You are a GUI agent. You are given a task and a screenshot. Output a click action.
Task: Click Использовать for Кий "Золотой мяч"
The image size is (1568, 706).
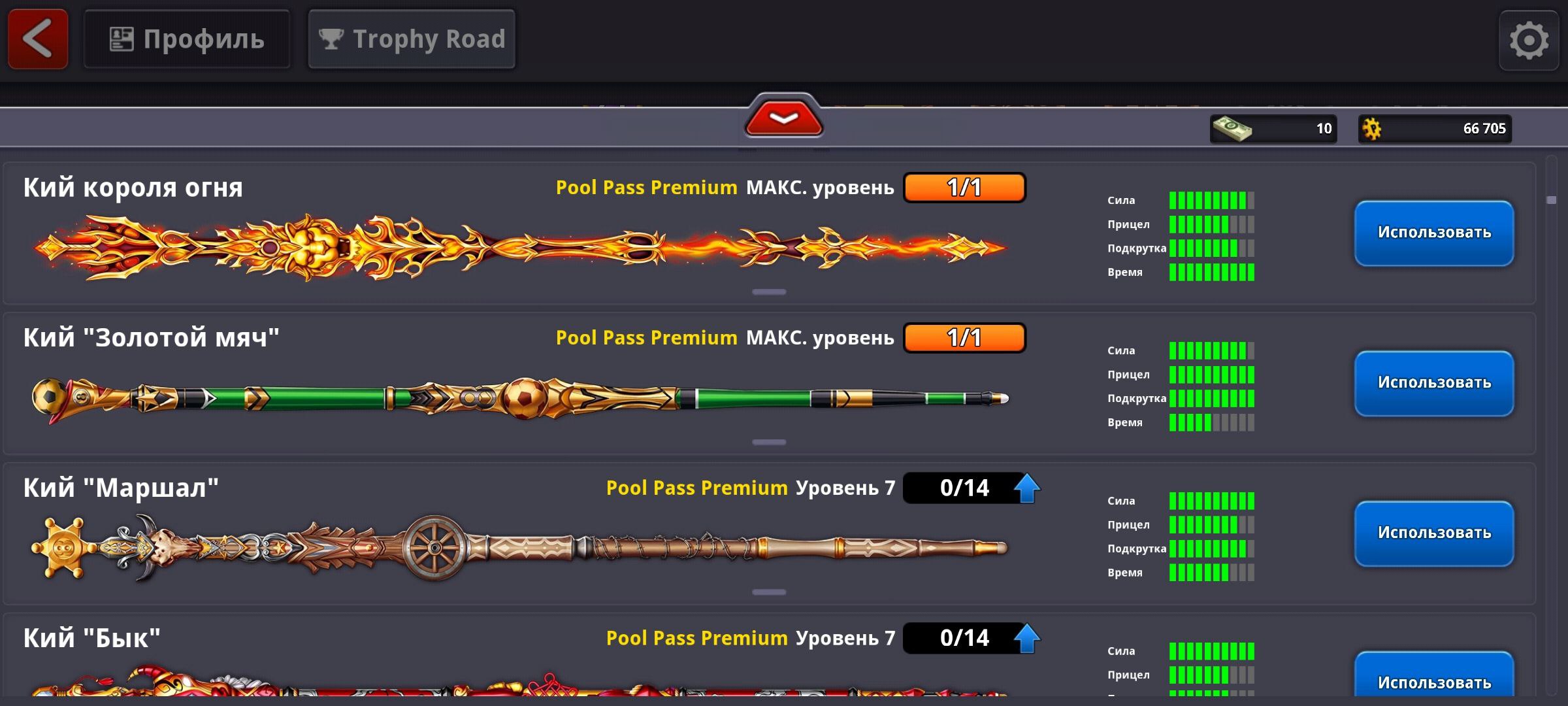pos(1434,383)
